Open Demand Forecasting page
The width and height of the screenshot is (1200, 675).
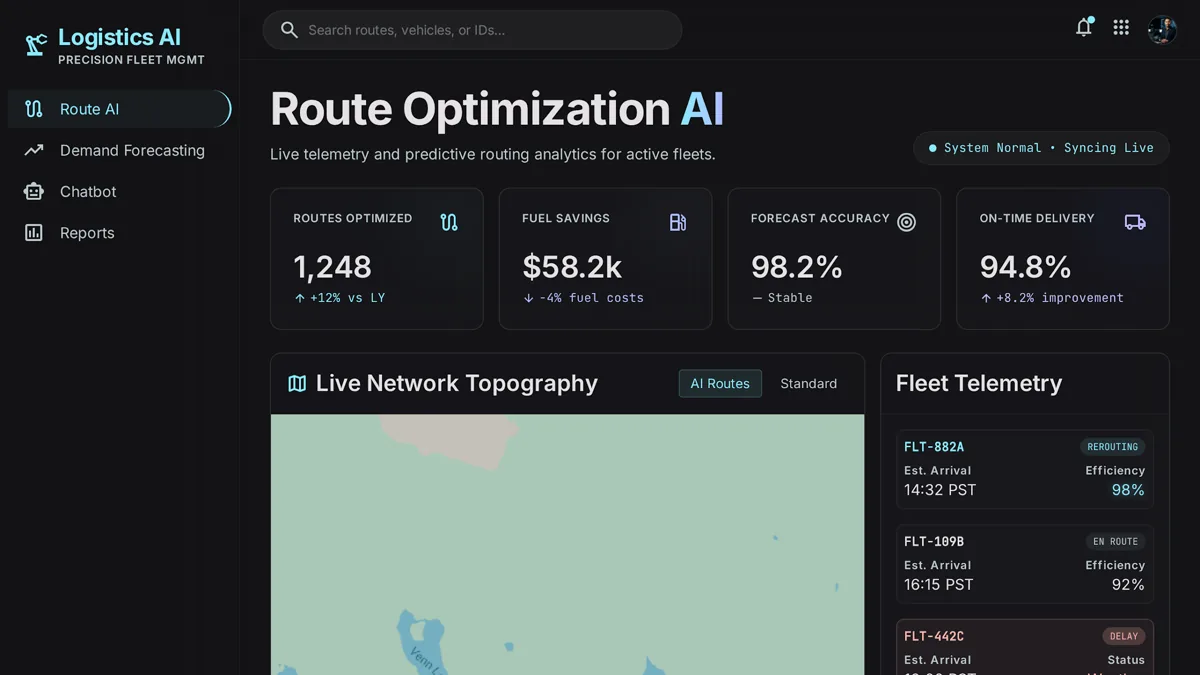pyautogui.click(x=119, y=150)
